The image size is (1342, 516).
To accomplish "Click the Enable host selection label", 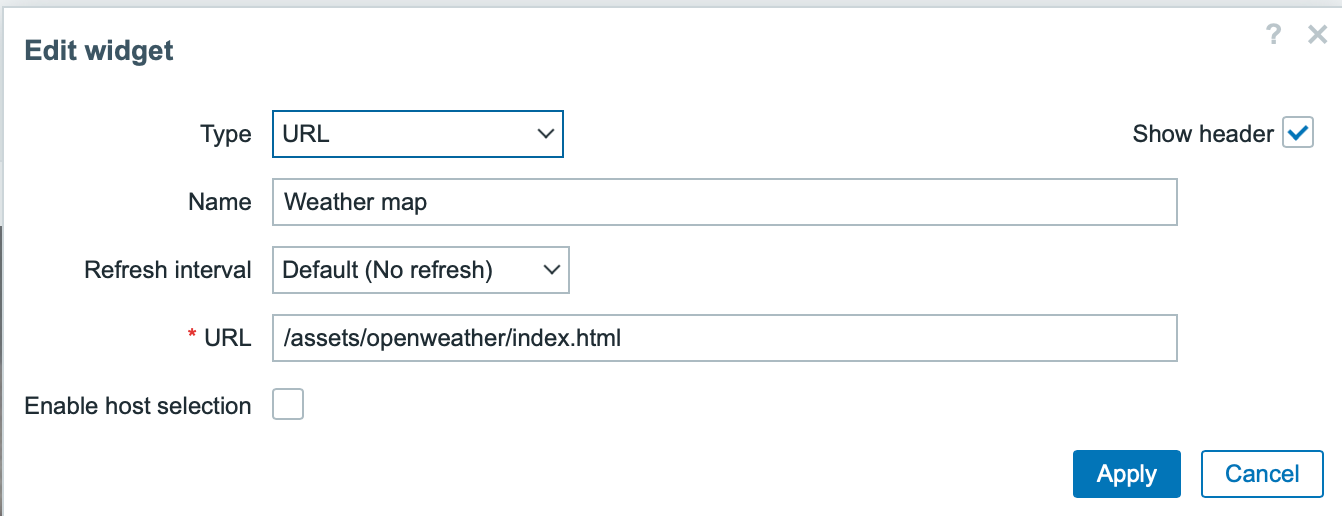I will pyautogui.click(x=138, y=406).
